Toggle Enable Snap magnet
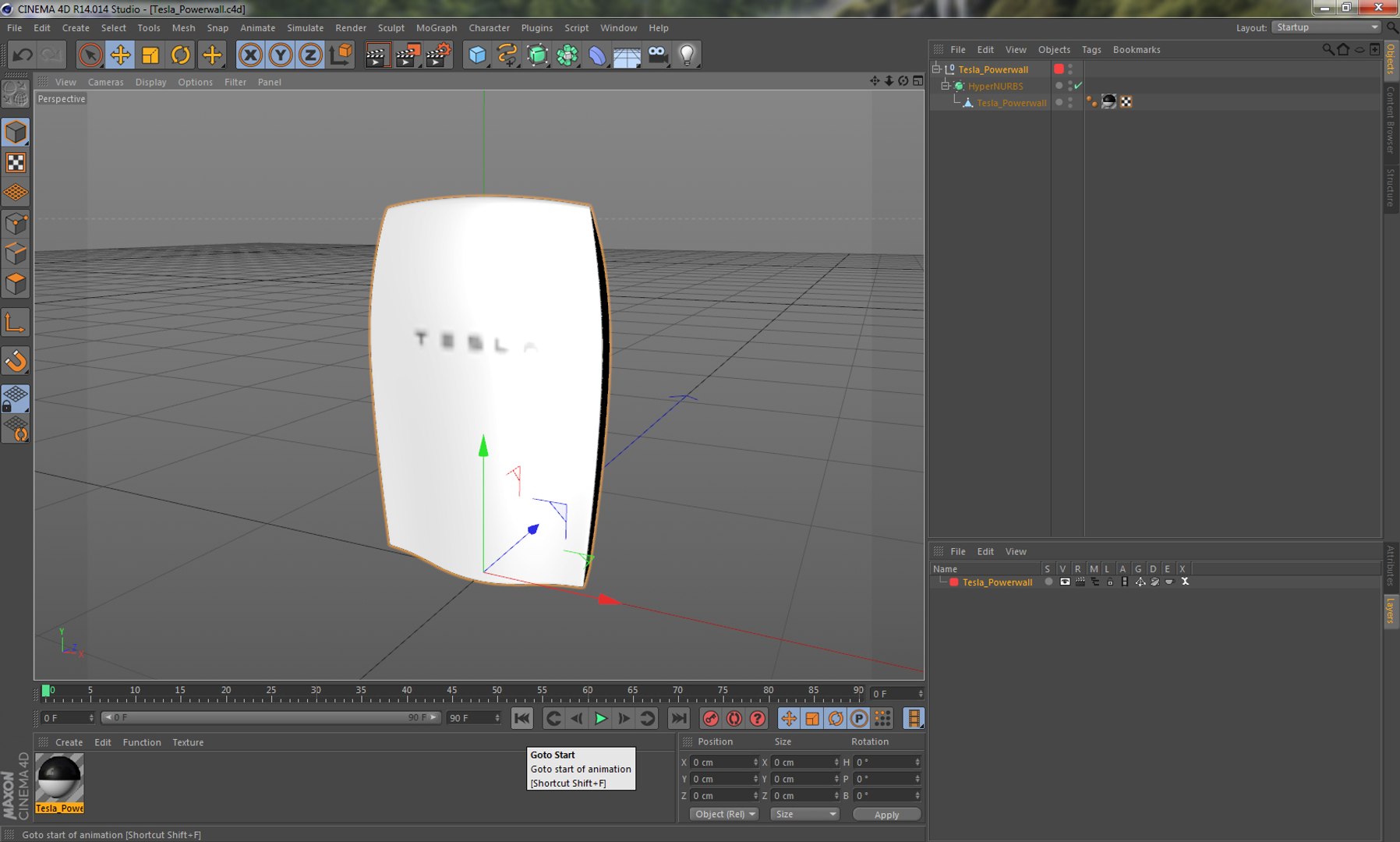The height and width of the screenshot is (842, 1400). pyautogui.click(x=16, y=361)
